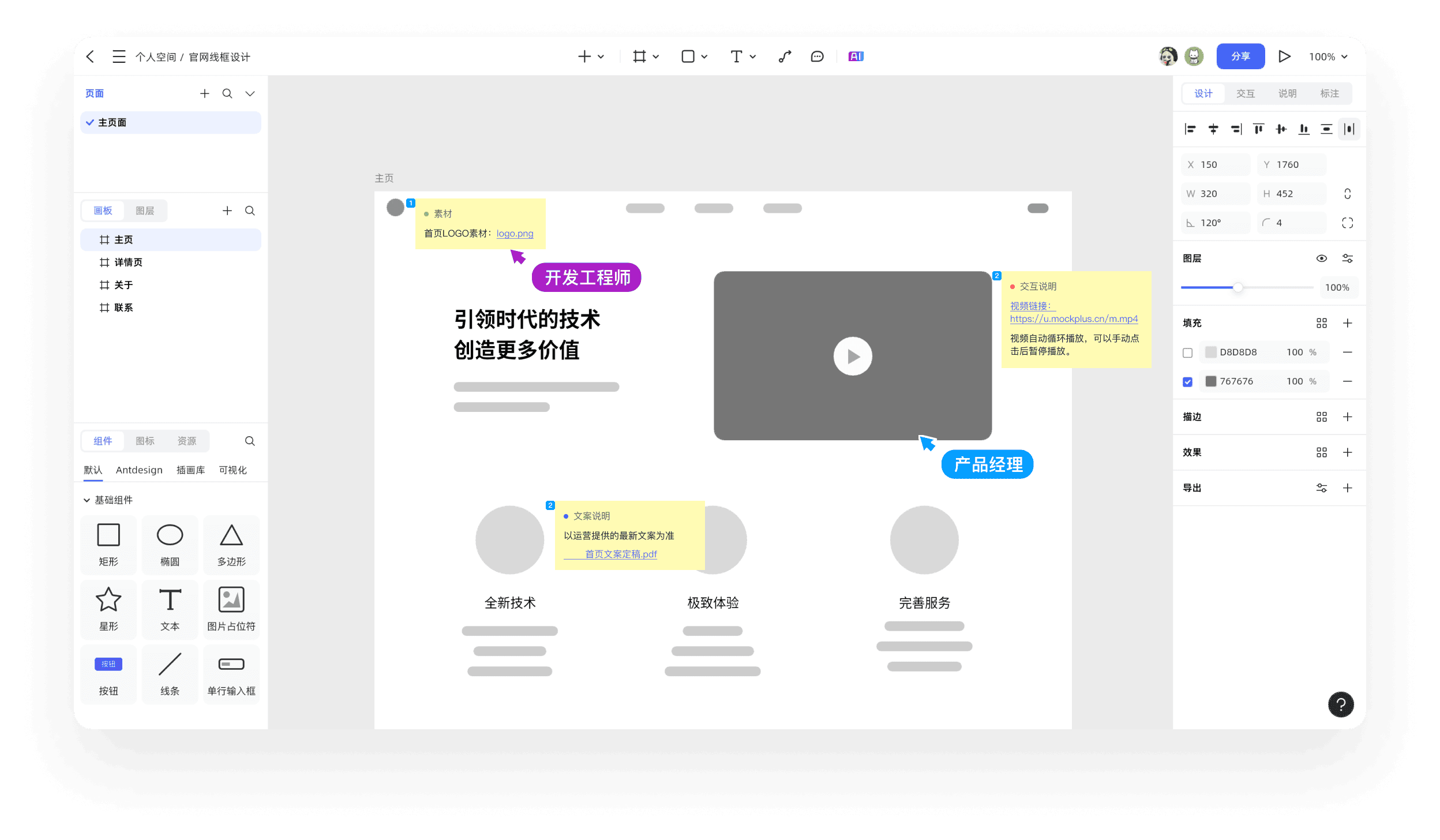The image size is (1440, 840).
Task: Switch to the 交互 tab
Action: tap(1245, 93)
